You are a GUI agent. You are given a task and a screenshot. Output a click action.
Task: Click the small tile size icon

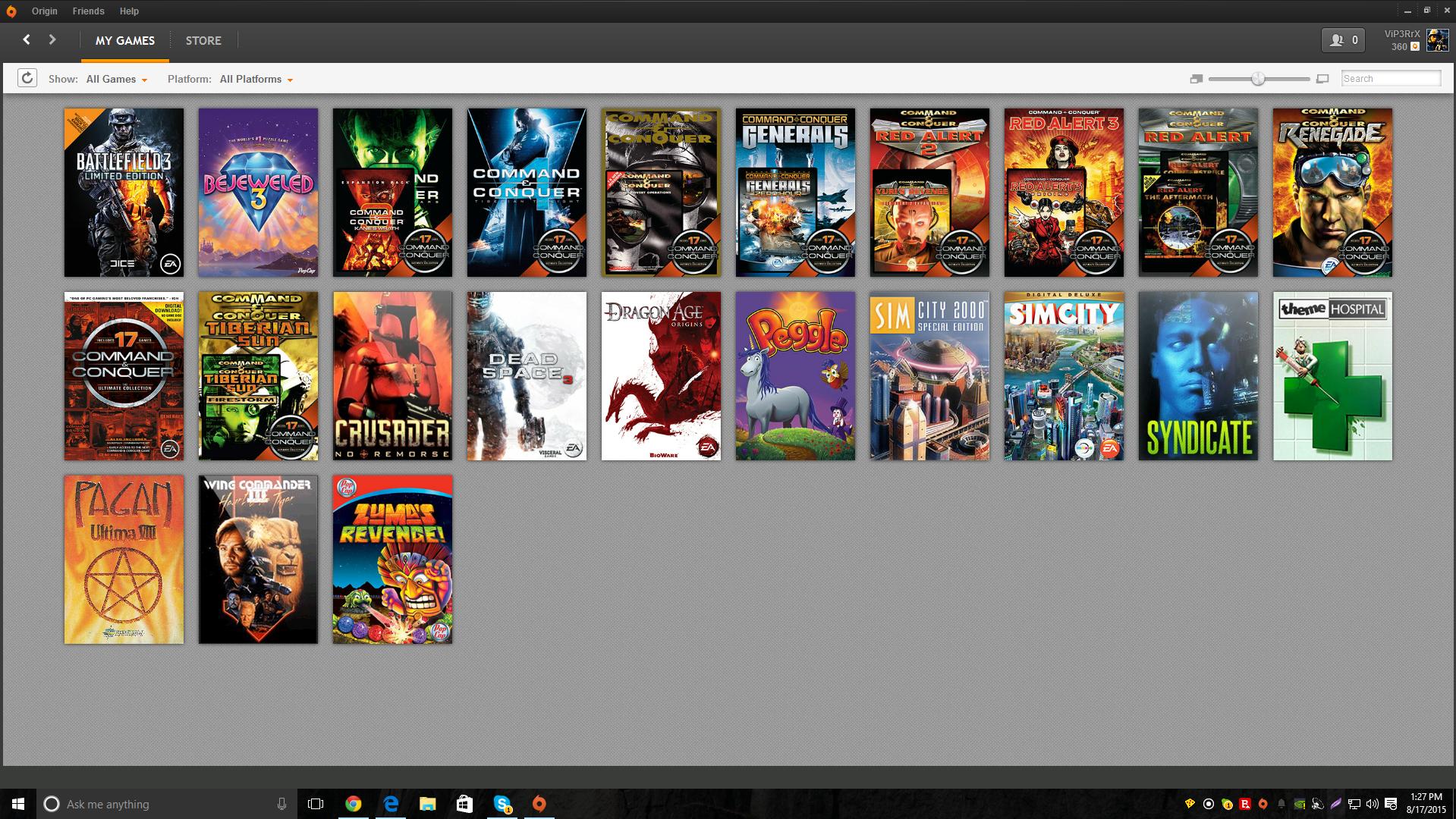pos(1197,79)
